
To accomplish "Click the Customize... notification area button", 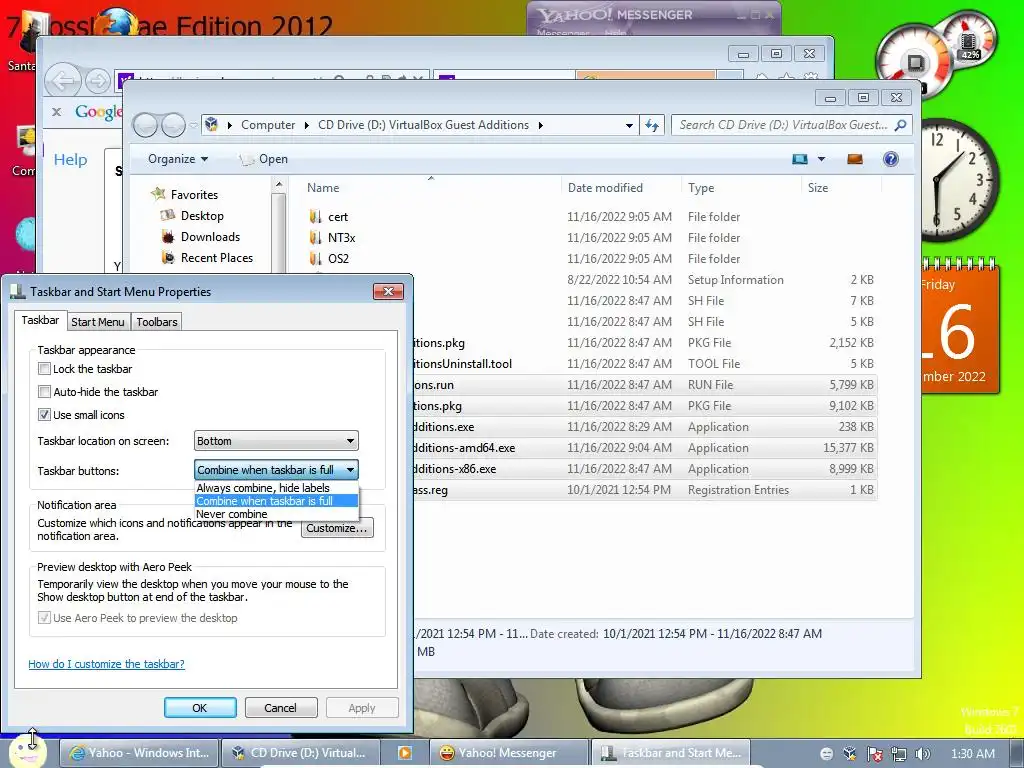I will coord(337,528).
